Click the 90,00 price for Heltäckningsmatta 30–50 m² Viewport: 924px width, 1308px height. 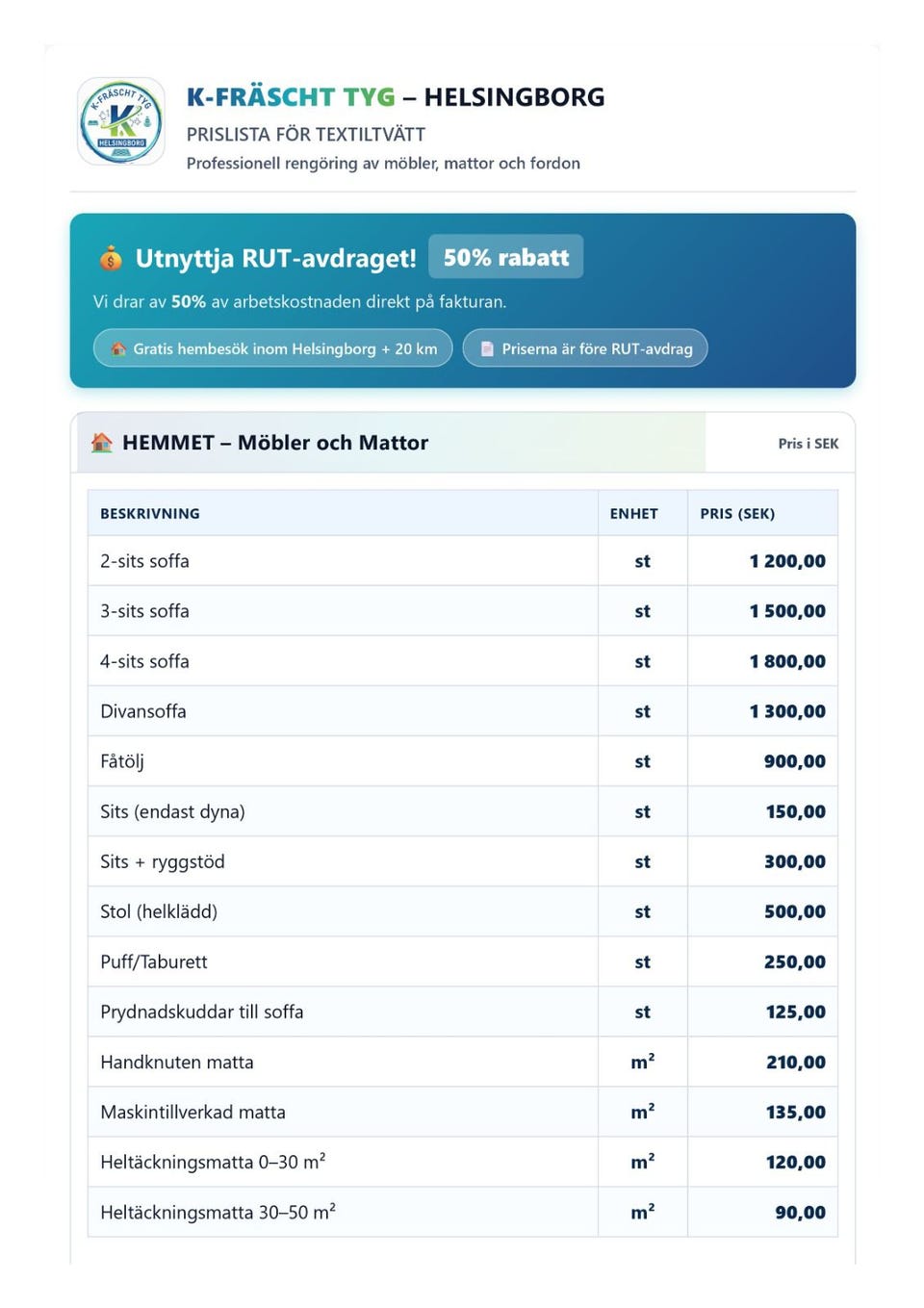(x=800, y=1213)
